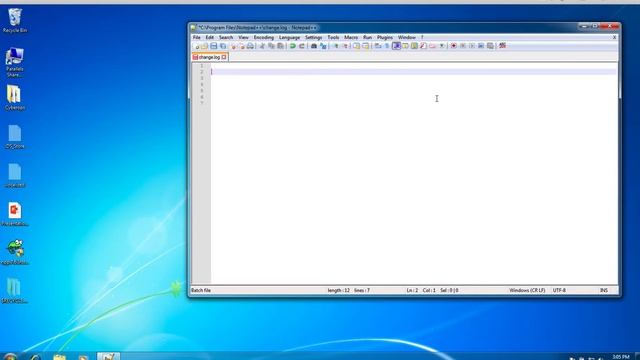The image size is (640, 360).
Task: Toggle Show All Characters icon
Action: [387, 46]
